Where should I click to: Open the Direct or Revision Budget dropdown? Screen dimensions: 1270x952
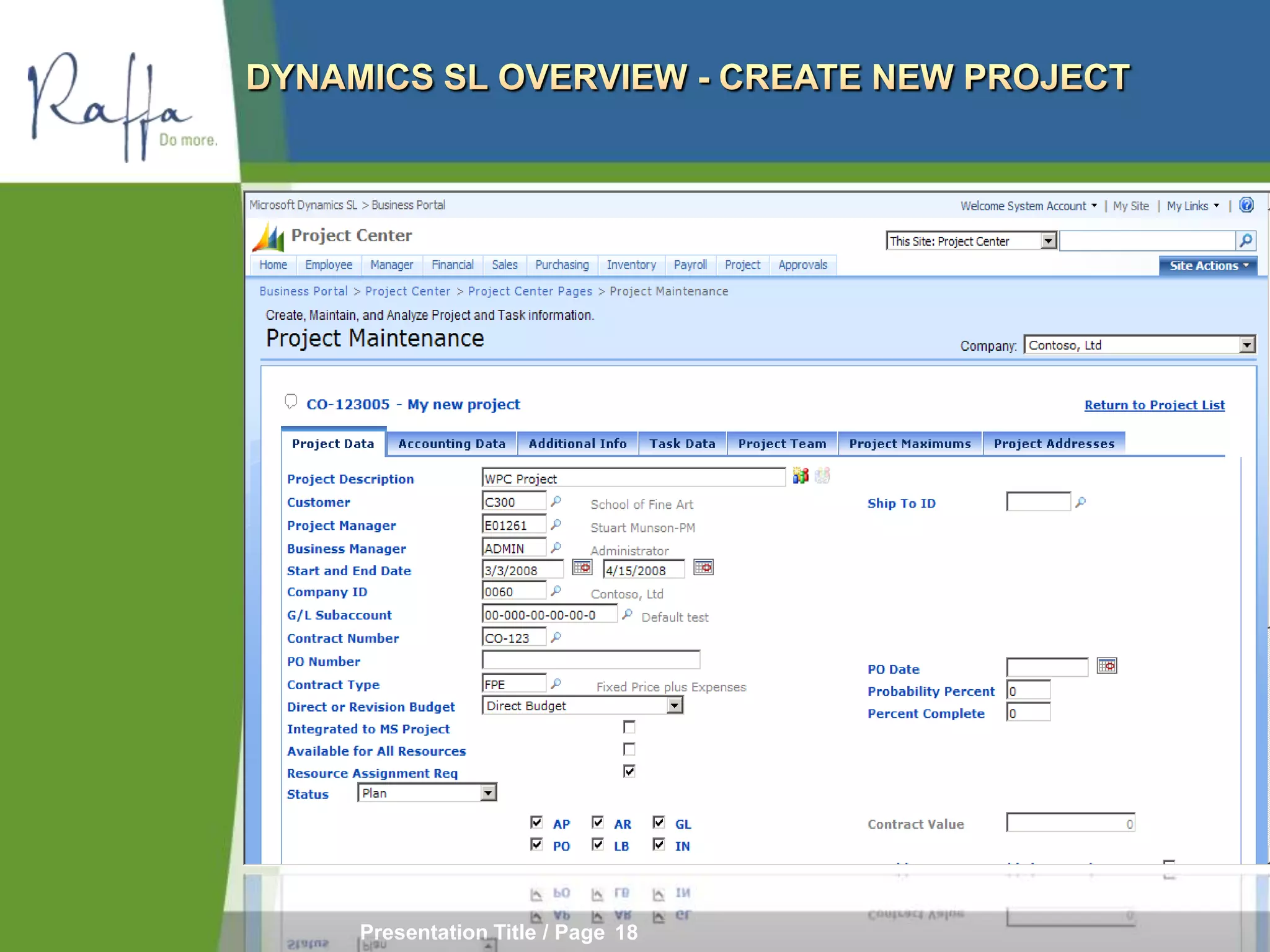tap(674, 705)
